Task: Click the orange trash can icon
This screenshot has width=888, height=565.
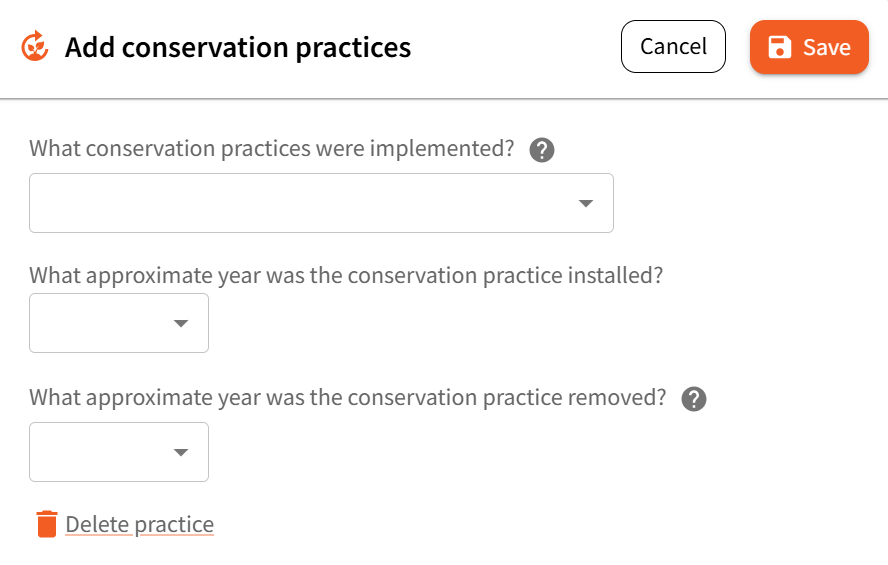Action: coord(46,524)
